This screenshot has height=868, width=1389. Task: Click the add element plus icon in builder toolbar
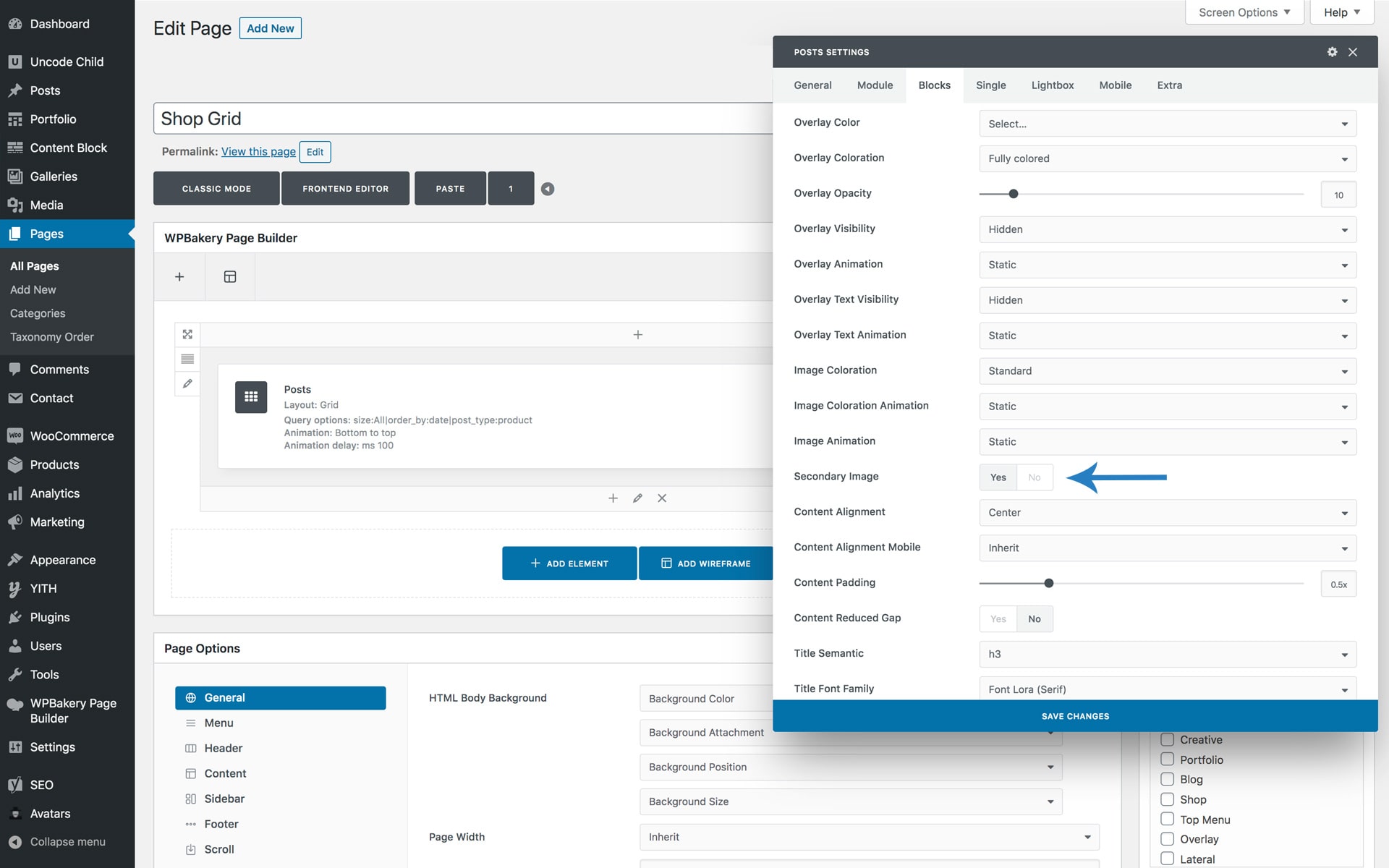click(x=179, y=277)
